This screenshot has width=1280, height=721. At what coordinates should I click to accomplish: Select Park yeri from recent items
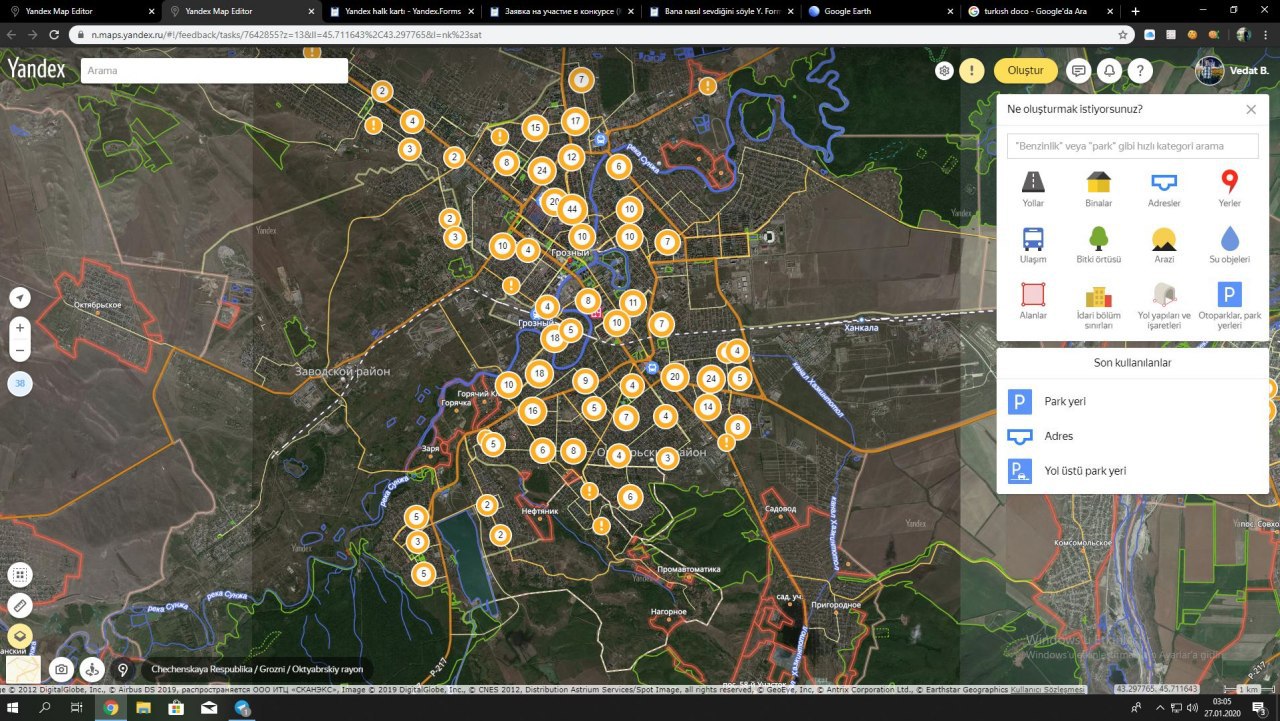tap(1133, 401)
